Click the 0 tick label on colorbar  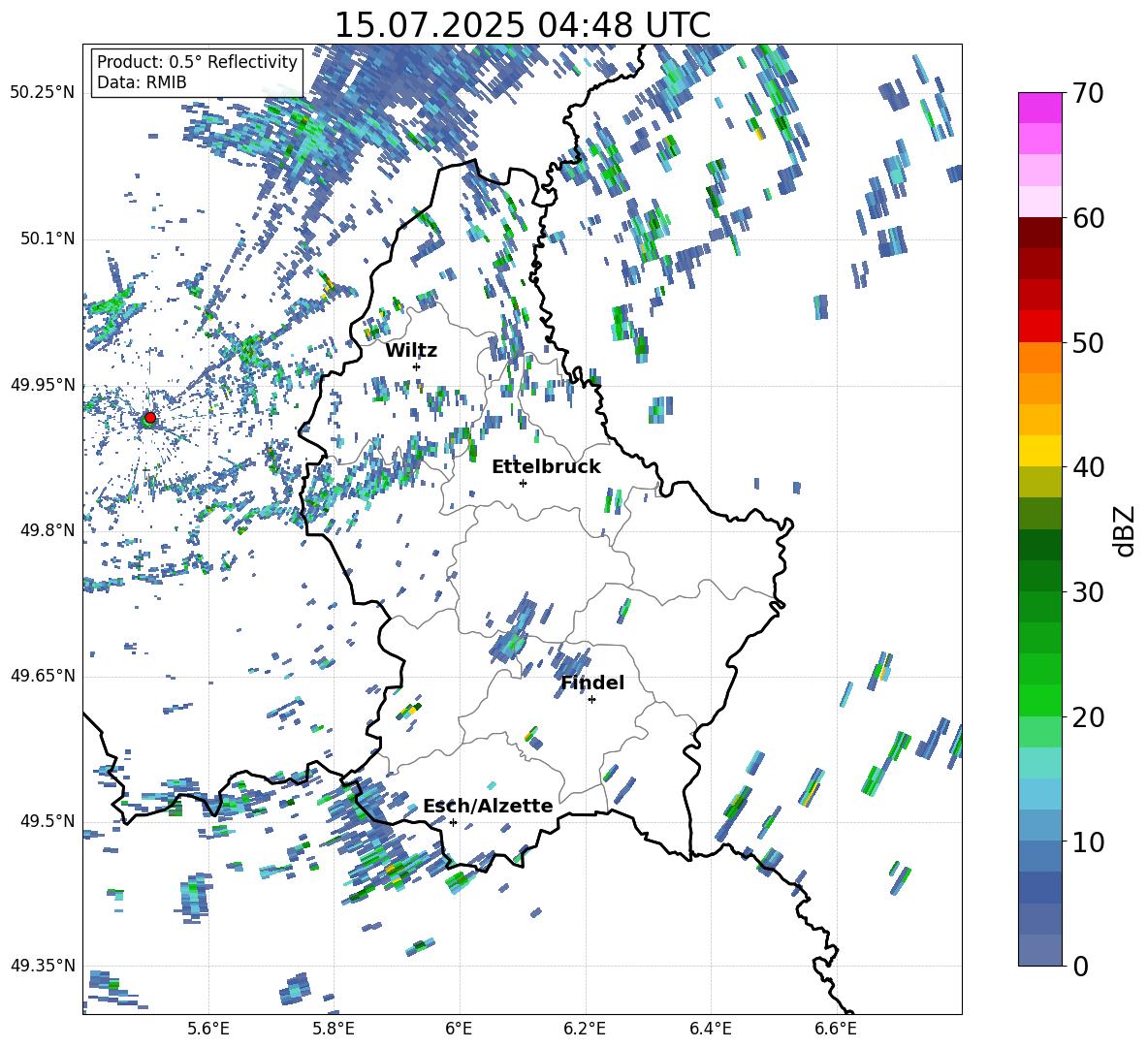1079,966
